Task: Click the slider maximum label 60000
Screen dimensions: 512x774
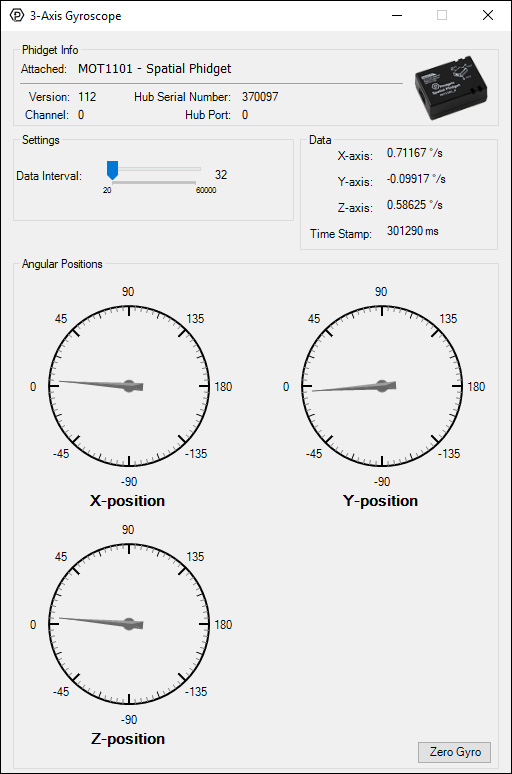Action: point(206,190)
